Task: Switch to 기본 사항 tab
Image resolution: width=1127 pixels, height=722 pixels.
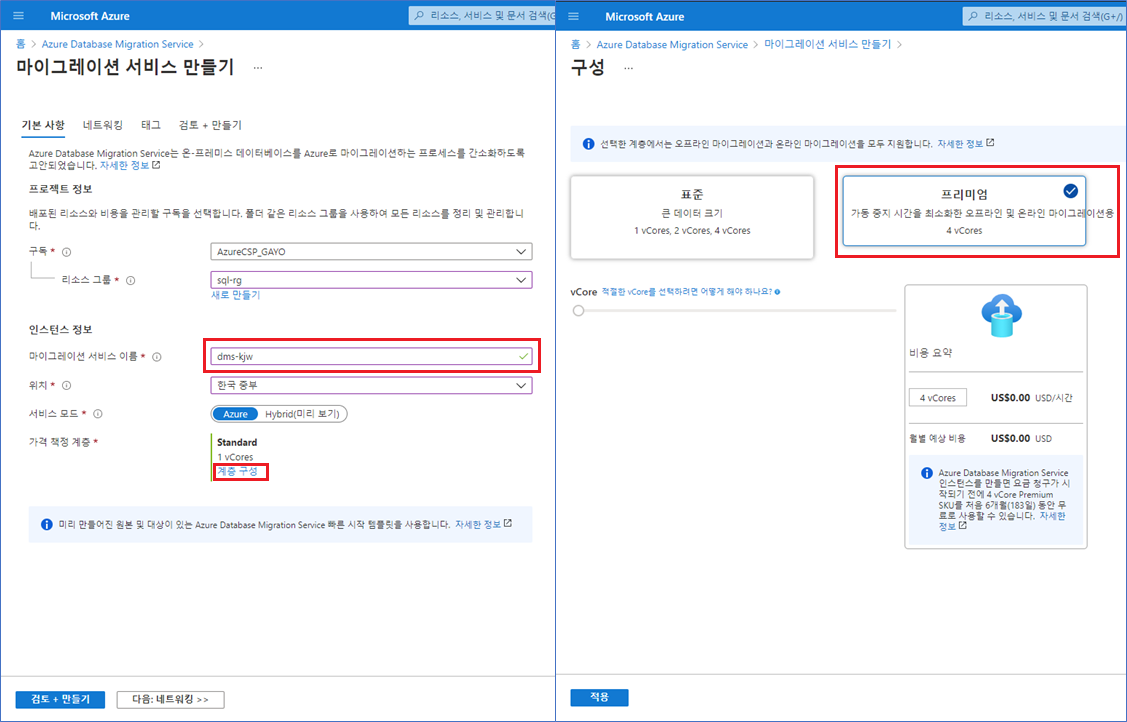Action: pyautogui.click(x=43, y=125)
